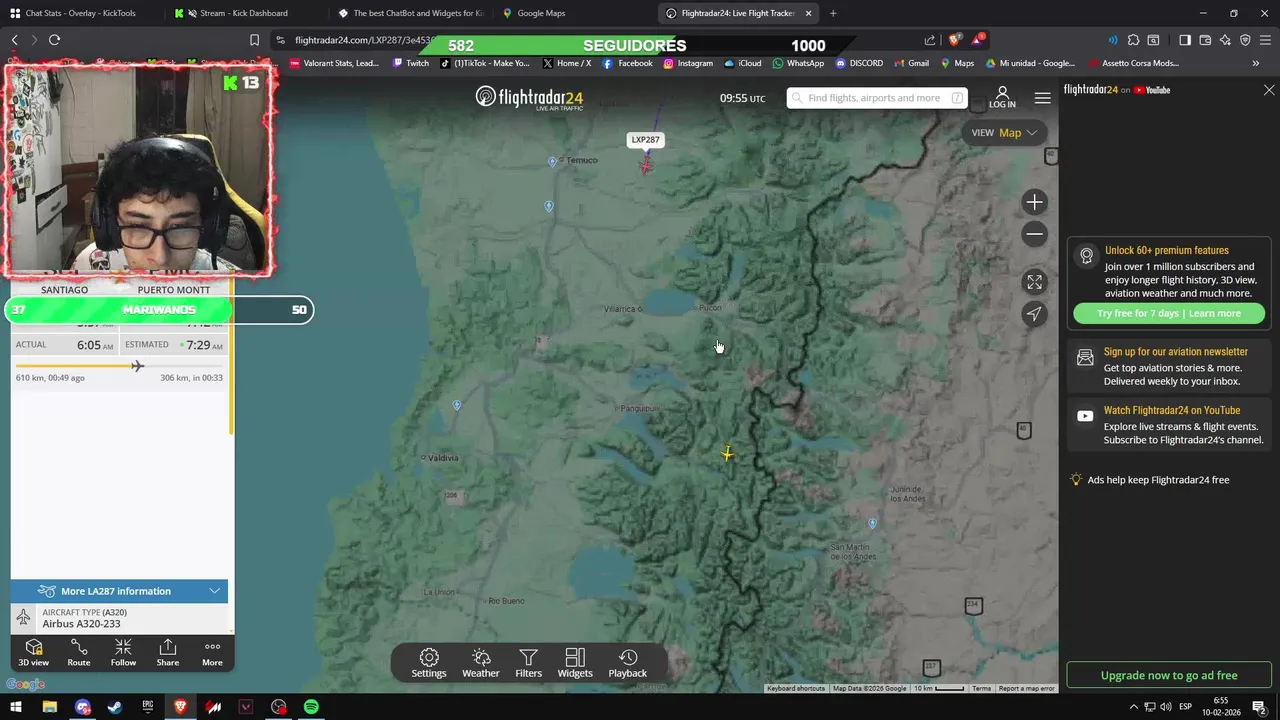The width and height of the screenshot is (1280, 720).
Task: Reload the page in browser toolbar
Action: pyautogui.click(x=54, y=40)
